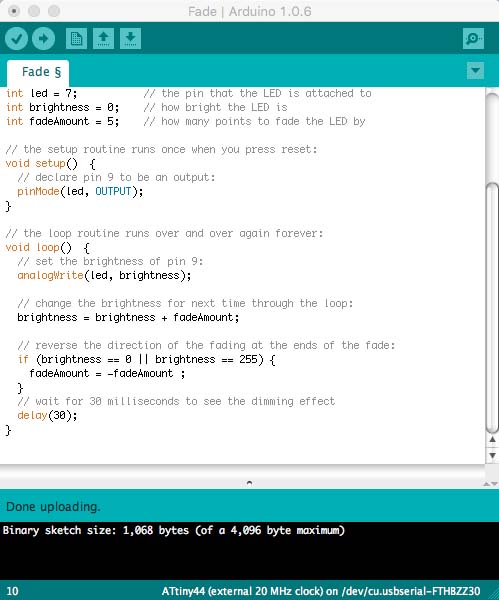Select the Fade sketch tab
Screen dimensions: 499x600
38,72
